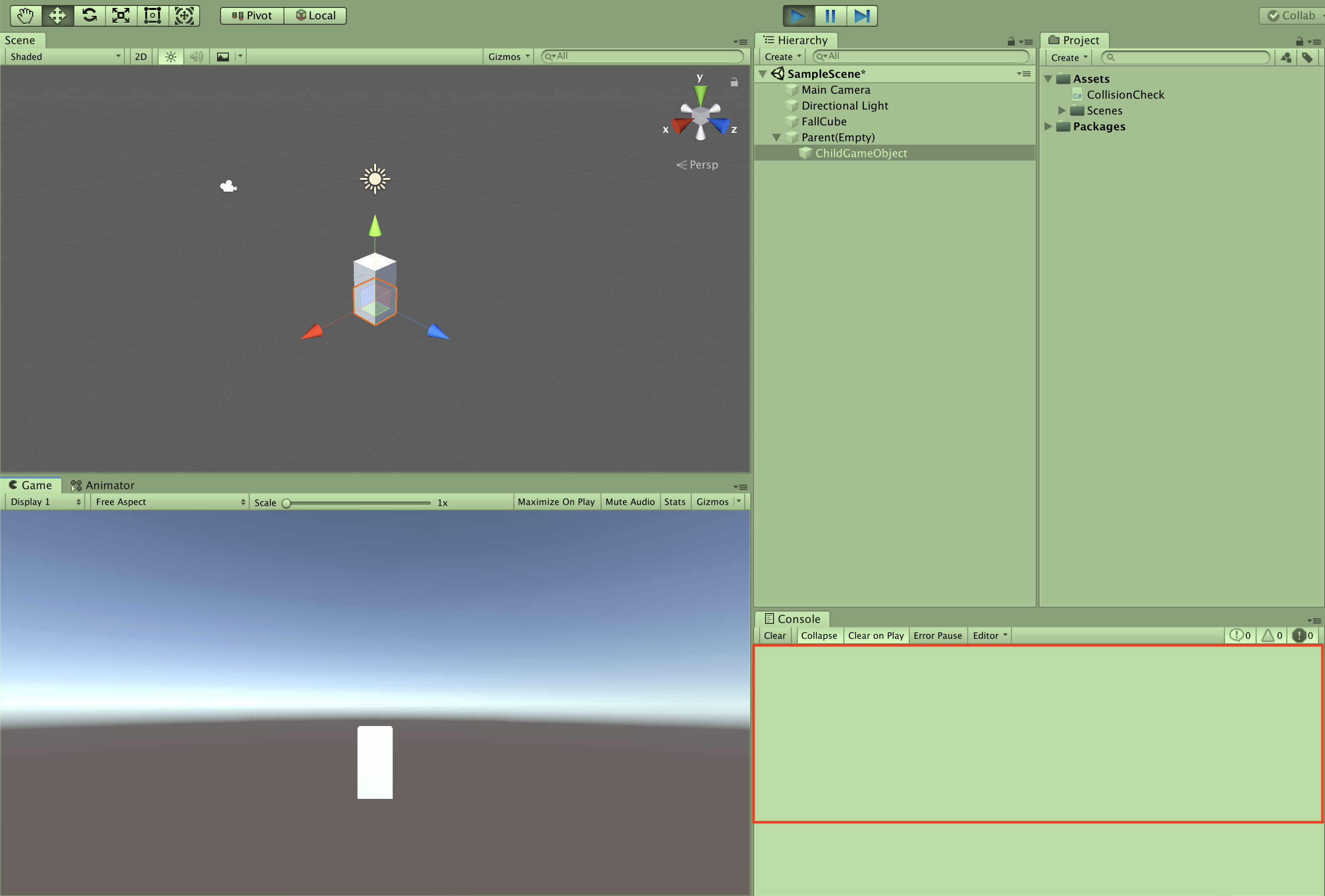The image size is (1325, 896).
Task: Select the Game tab
Action: coord(30,484)
